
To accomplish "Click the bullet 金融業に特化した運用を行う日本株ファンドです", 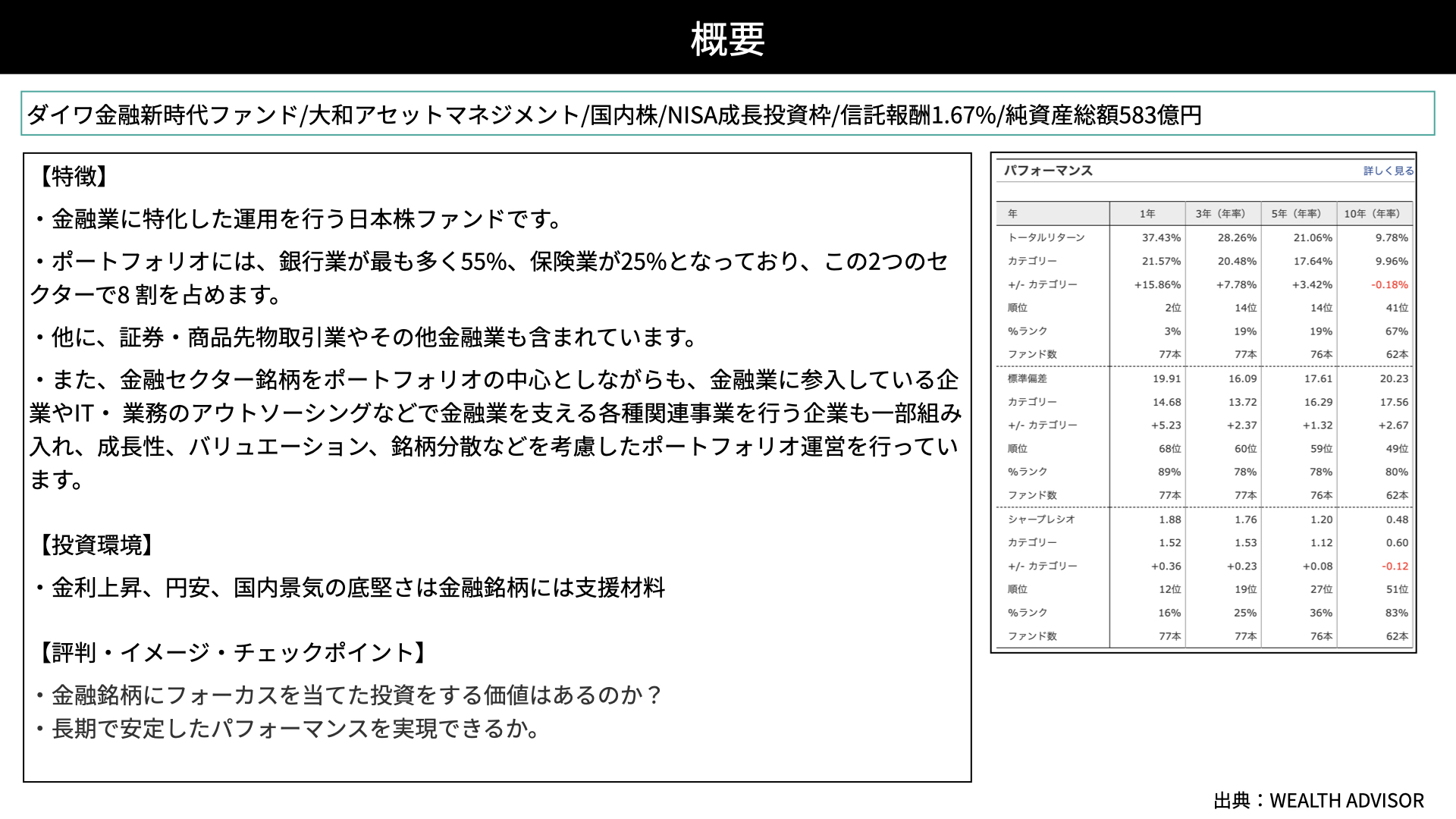I will pos(299,219).
